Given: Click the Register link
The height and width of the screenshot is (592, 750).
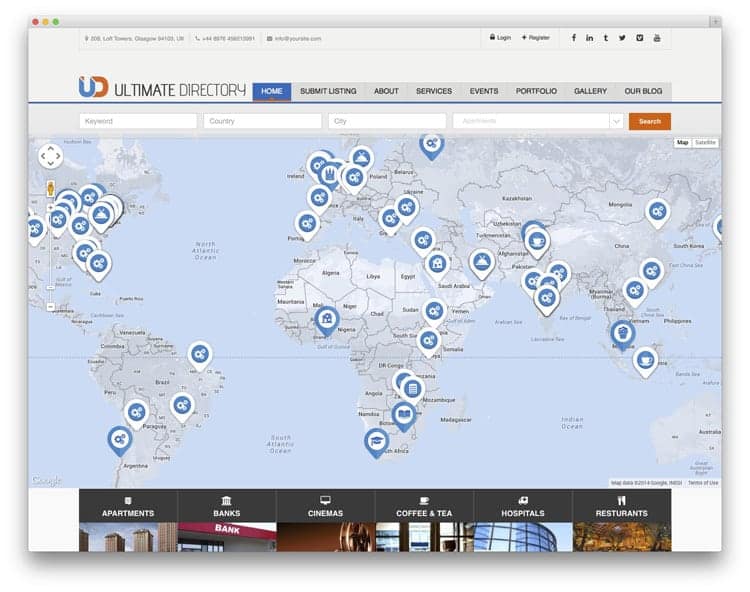Looking at the screenshot, I should pyautogui.click(x=536, y=37).
